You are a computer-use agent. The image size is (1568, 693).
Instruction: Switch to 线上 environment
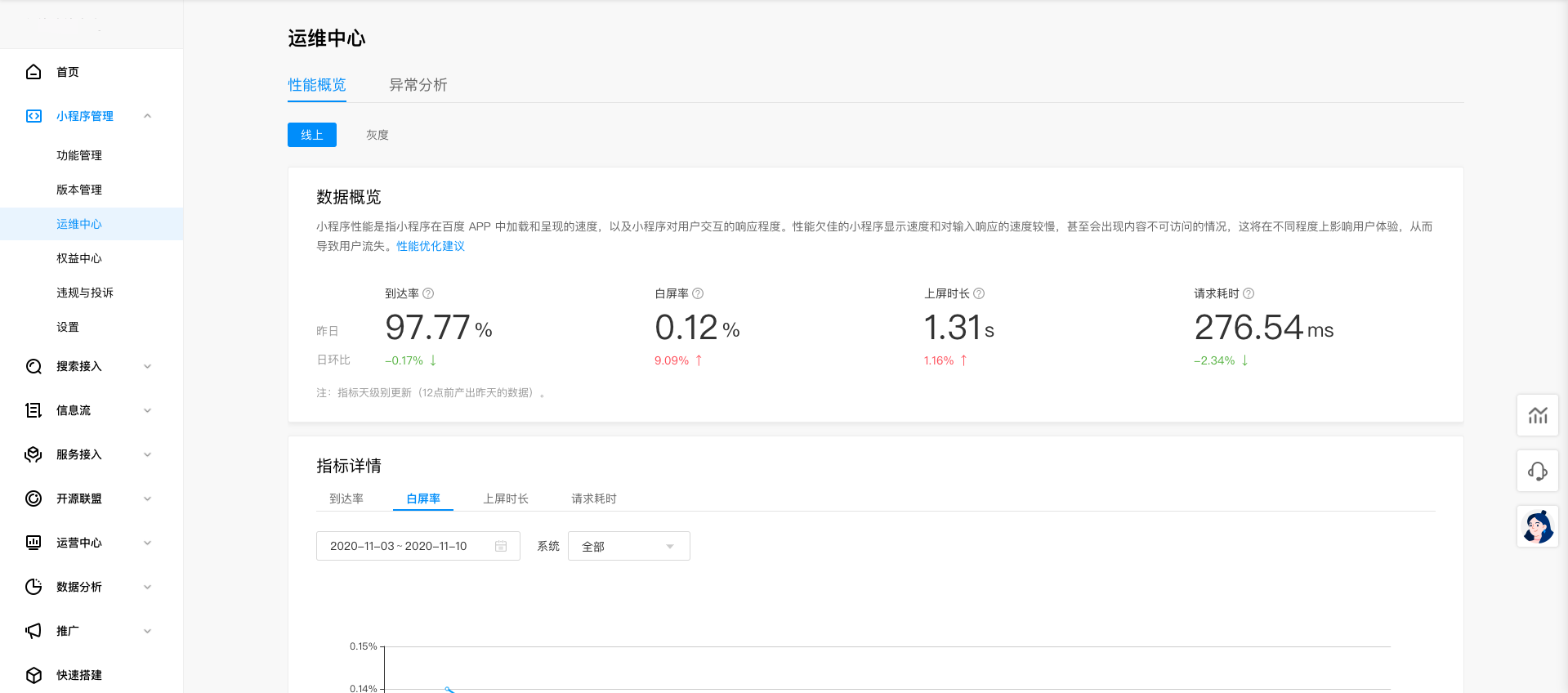point(312,135)
